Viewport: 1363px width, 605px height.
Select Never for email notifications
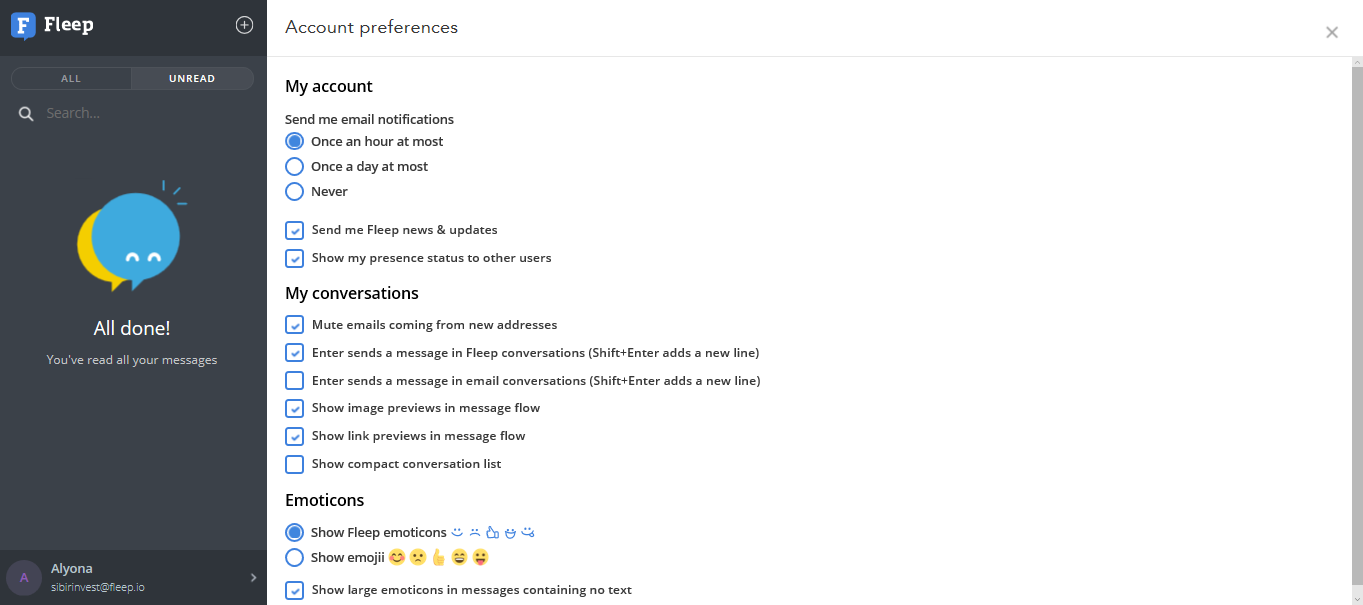pos(295,192)
